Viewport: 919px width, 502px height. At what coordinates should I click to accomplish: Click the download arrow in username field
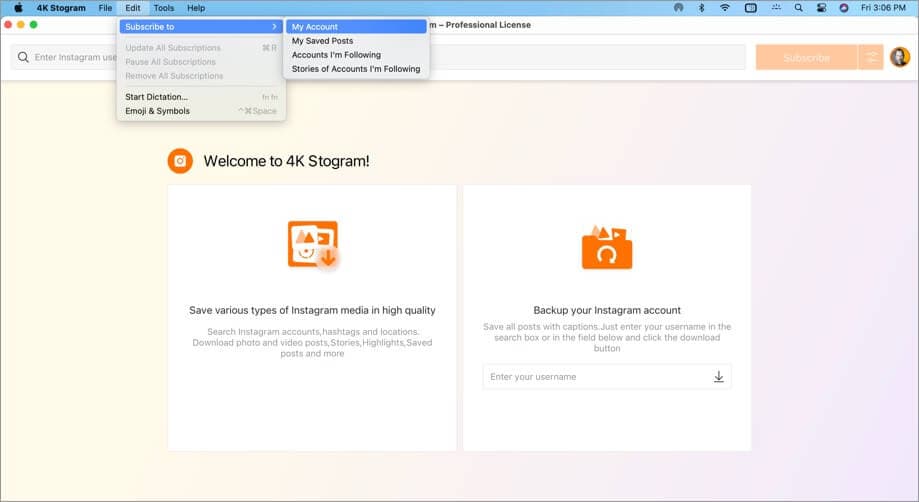[719, 377]
